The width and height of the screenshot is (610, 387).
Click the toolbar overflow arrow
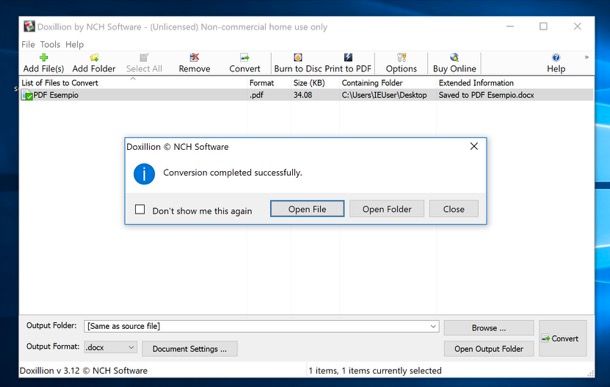tap(587, 57)
